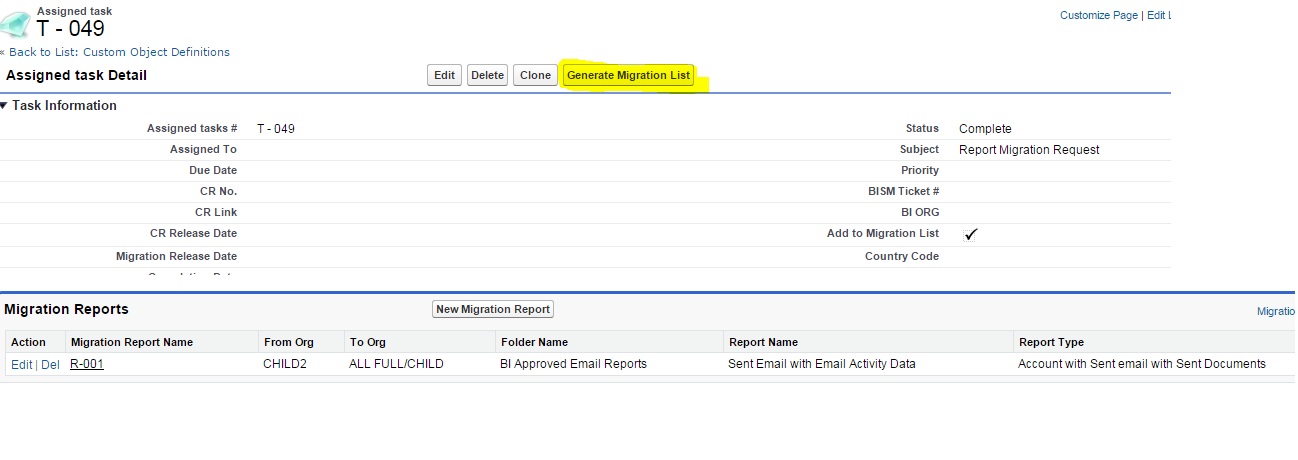Create a New Migration Report
This screenshot has width=1298, height=460.
click(x=493, y=309)
